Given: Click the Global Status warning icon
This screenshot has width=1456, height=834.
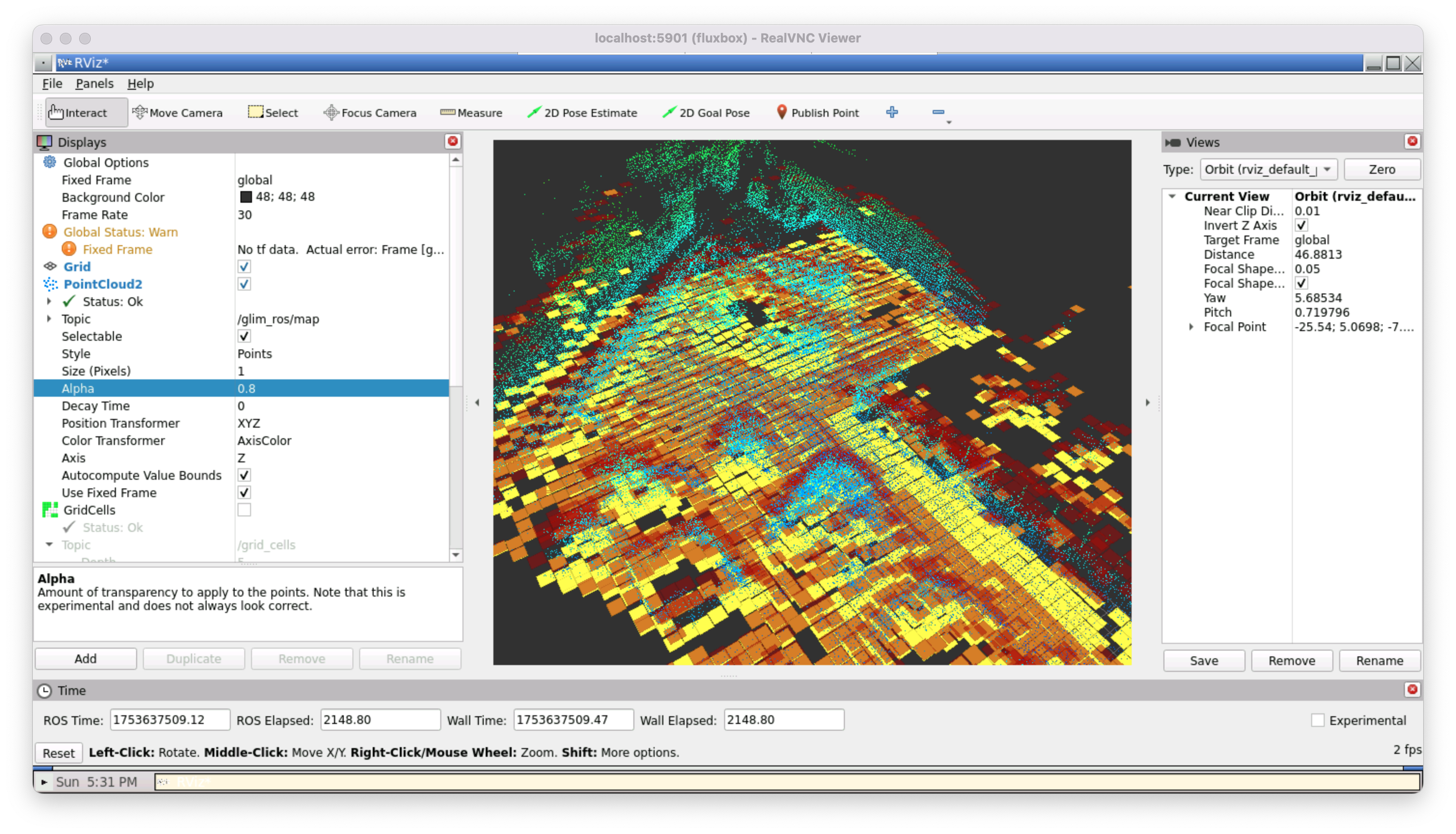Looking at the screenshot, I should click(x=50, y=231).
